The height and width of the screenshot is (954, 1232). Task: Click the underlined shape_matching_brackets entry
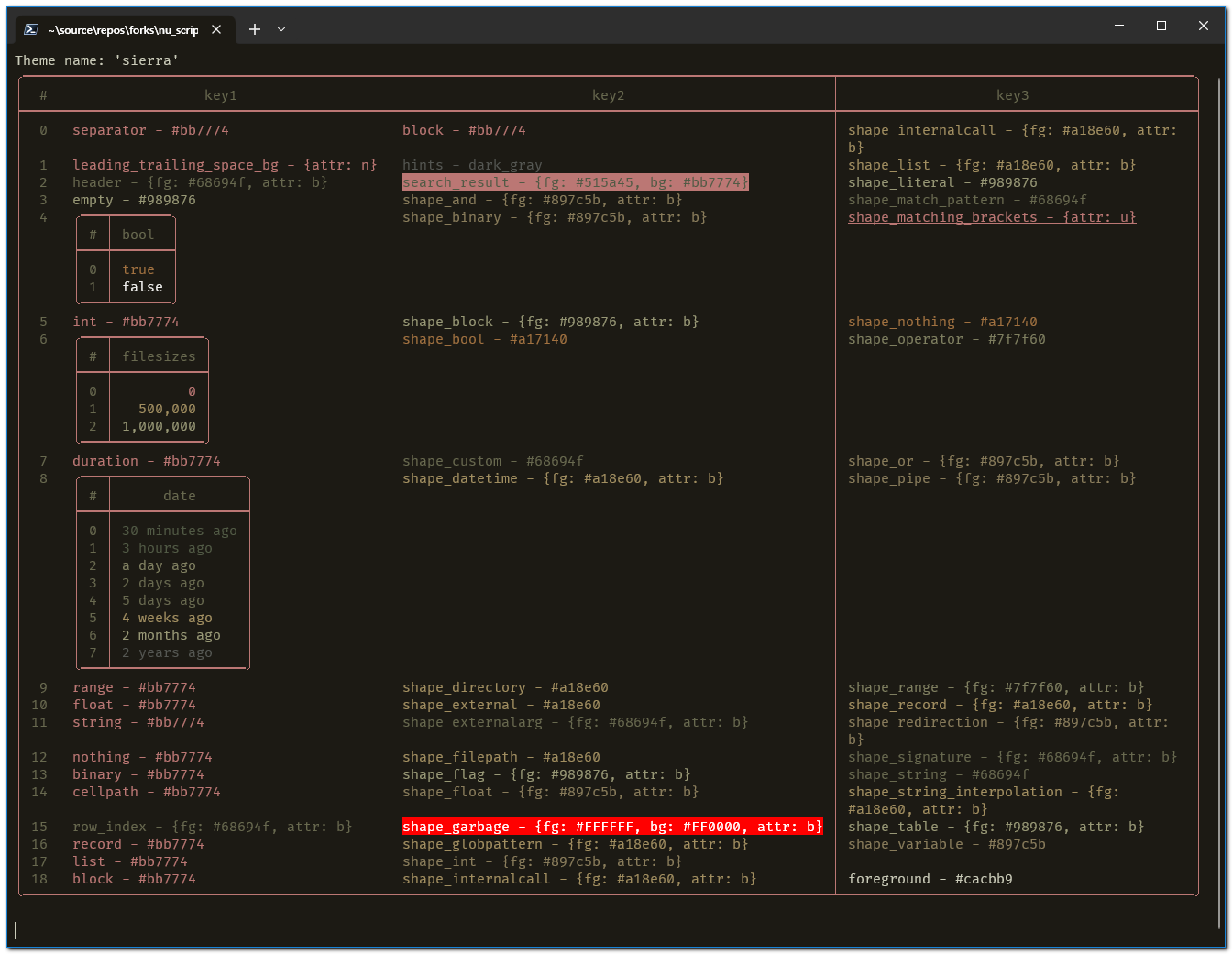point(992,217)
